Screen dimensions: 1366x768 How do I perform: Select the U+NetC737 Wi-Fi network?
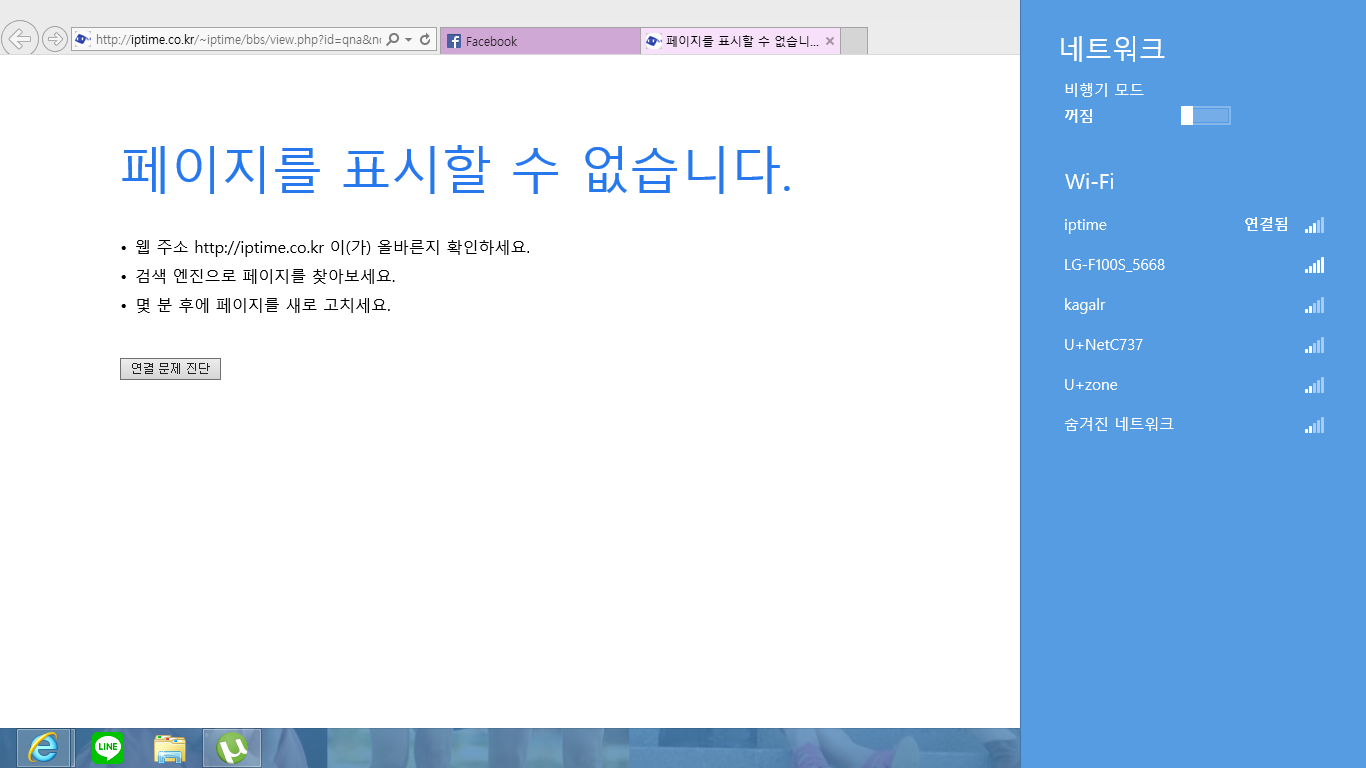coord(1194,345)
